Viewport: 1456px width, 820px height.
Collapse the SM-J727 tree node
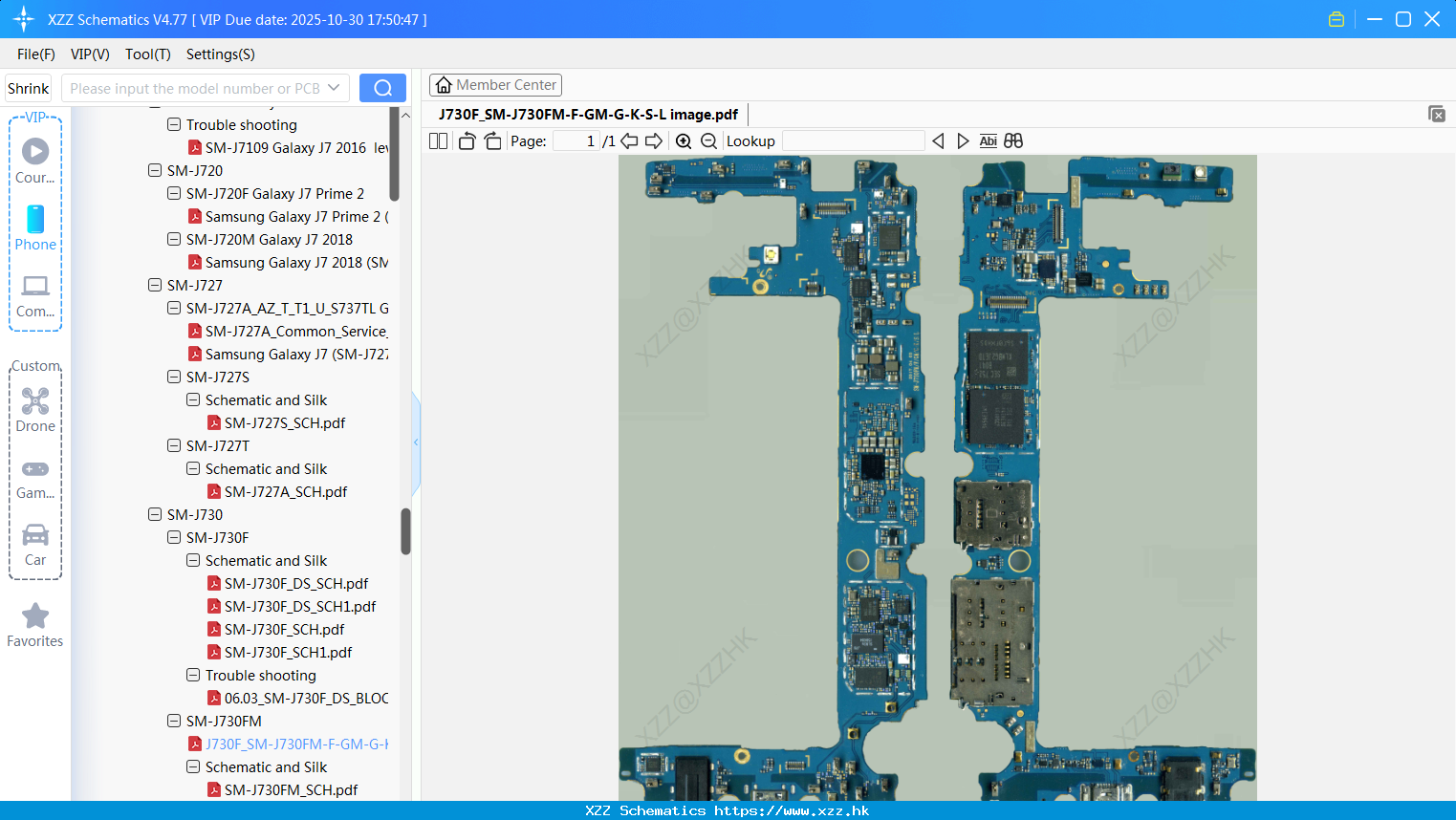(155, 285)
